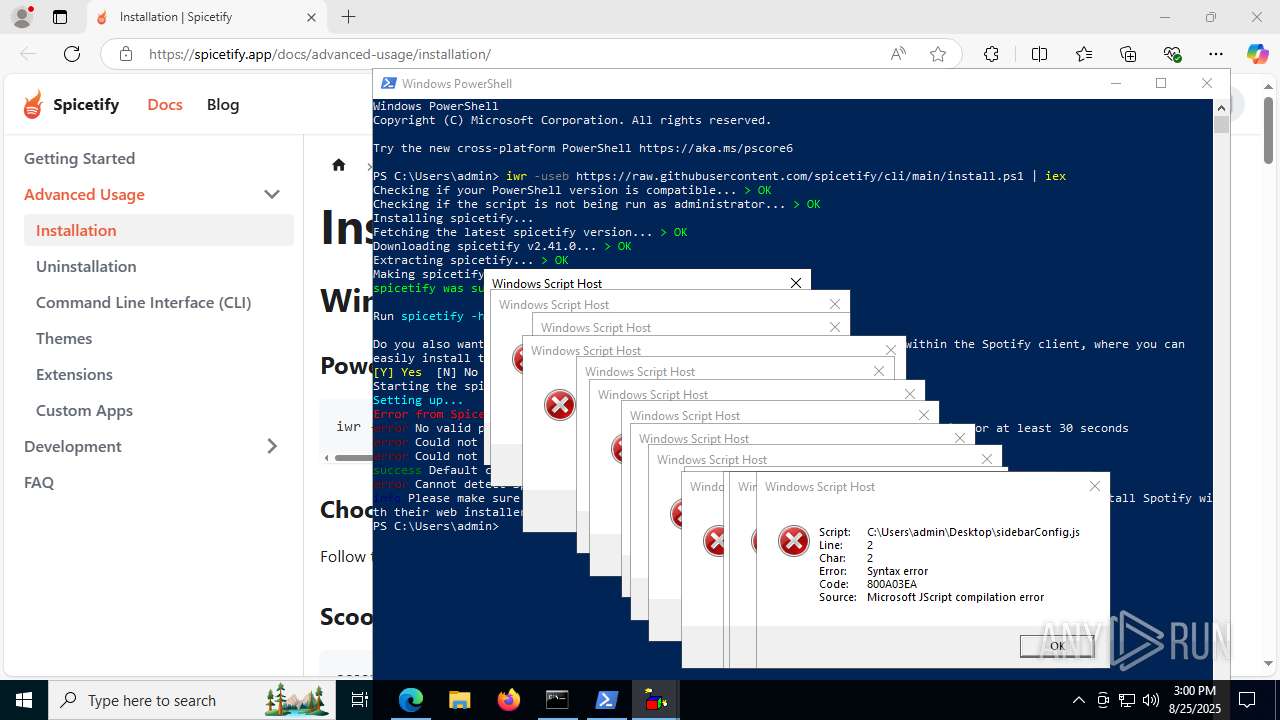
Task: Open Favorites list icon
Action: coord(1084,54)
